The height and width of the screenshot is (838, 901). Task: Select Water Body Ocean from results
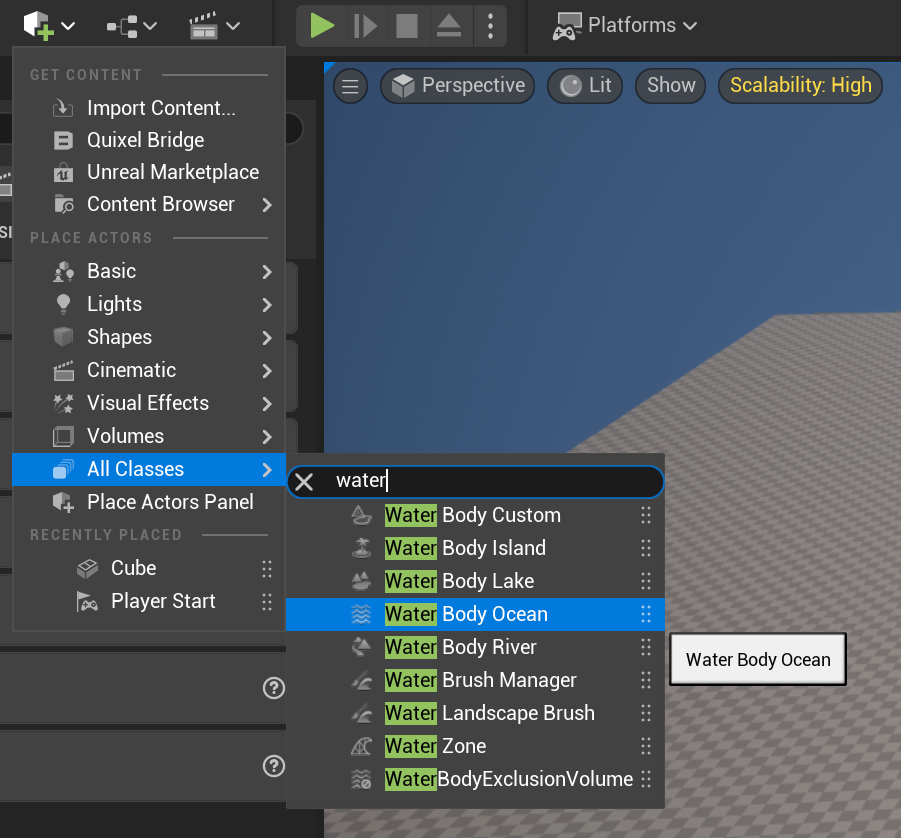pos(475,614)
